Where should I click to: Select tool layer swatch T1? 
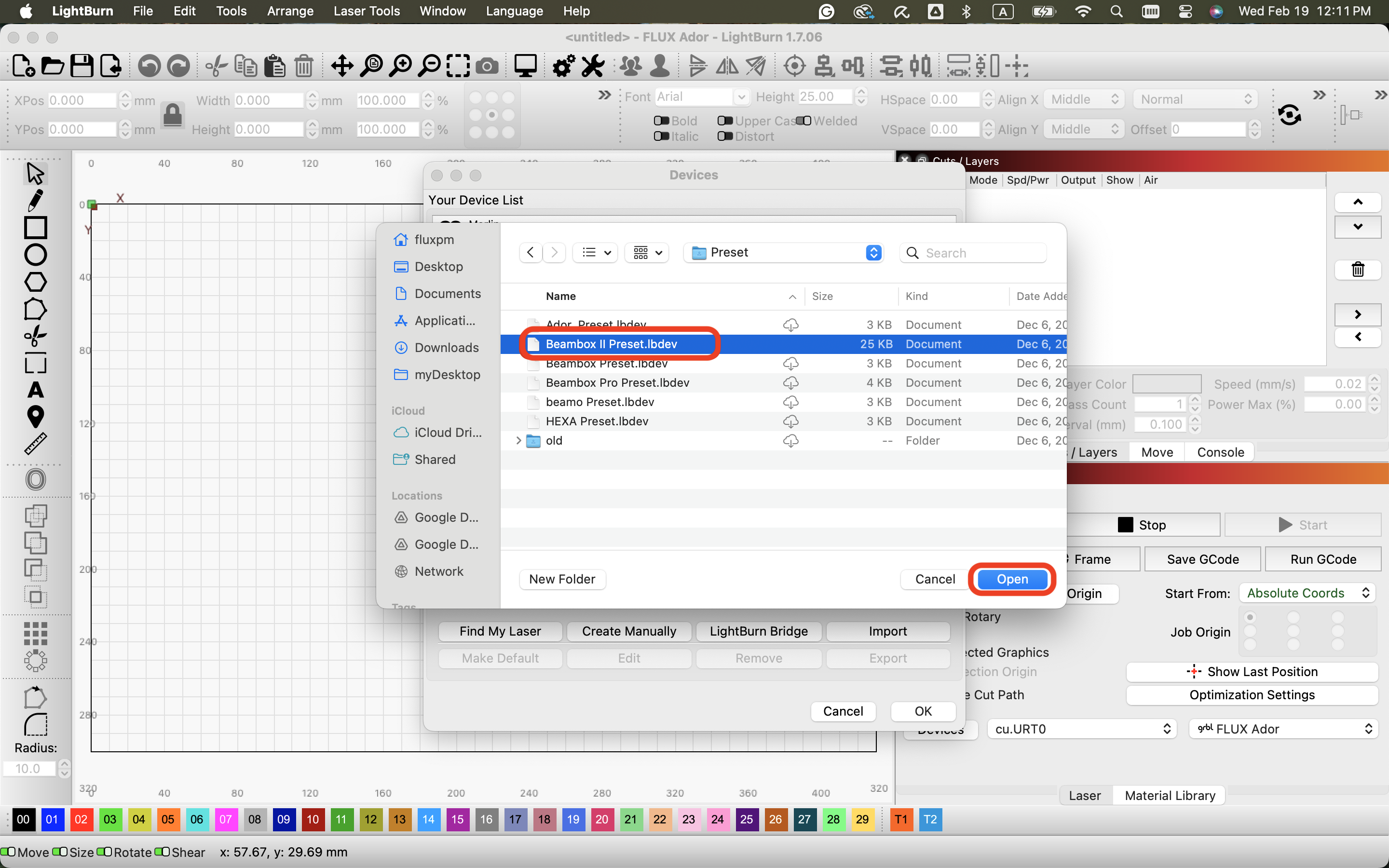click(x=901, y=819)
